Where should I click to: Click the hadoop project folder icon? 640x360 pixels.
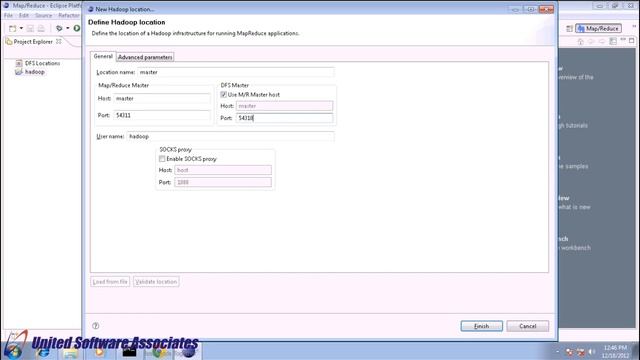pos(18,72)
